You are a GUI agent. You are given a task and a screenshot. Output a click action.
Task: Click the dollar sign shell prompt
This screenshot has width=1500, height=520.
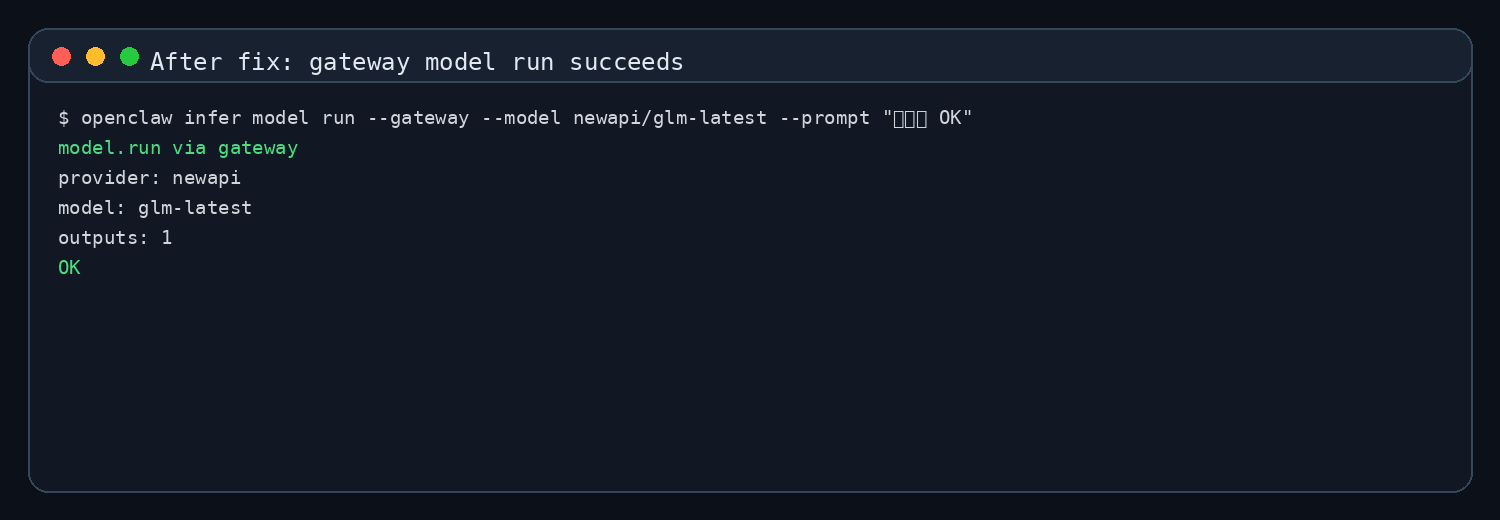(64, 118)
